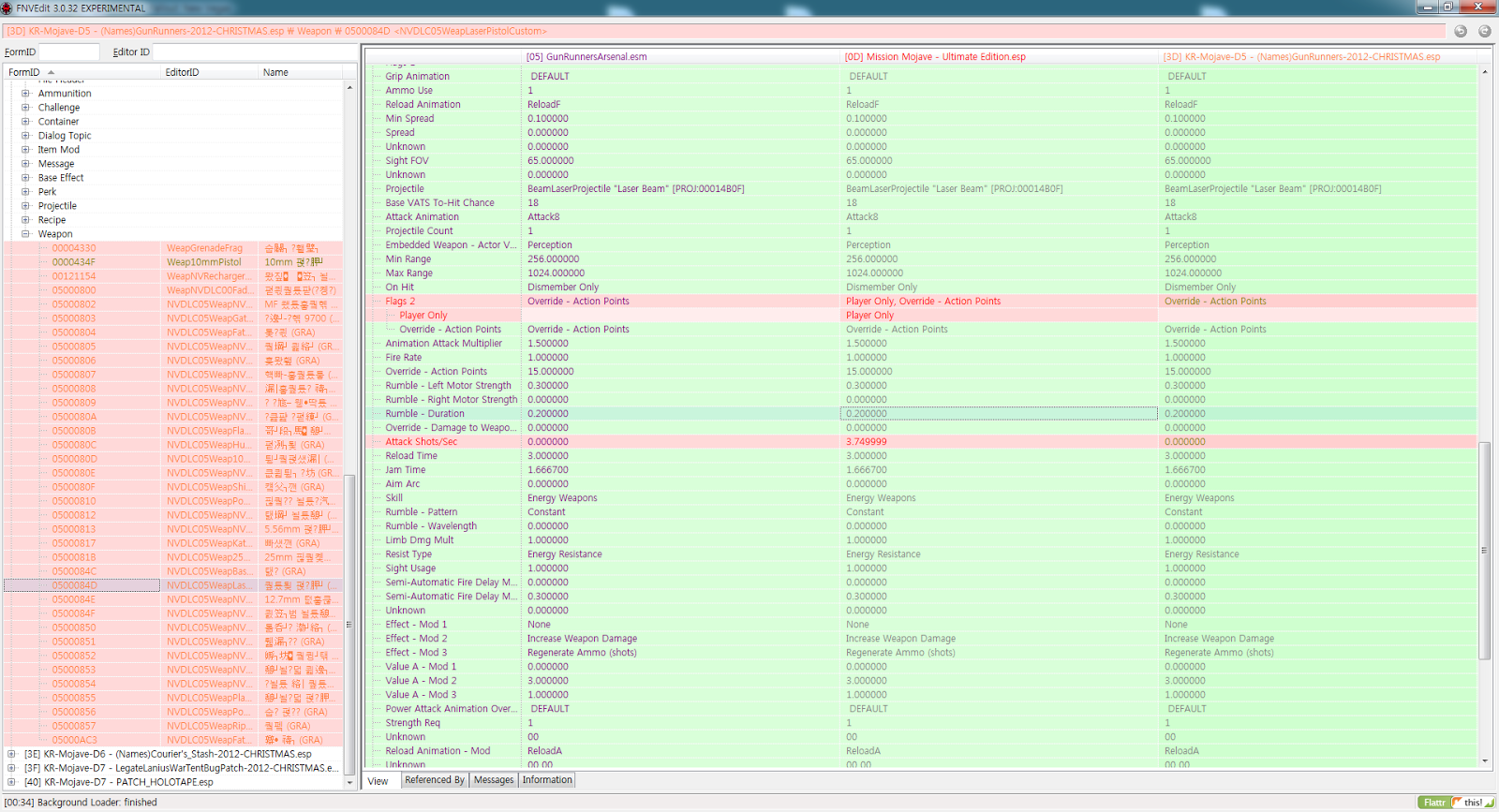Expand the Challenge tree node
Screen dimensions: 1499x812
click(25, 108)
